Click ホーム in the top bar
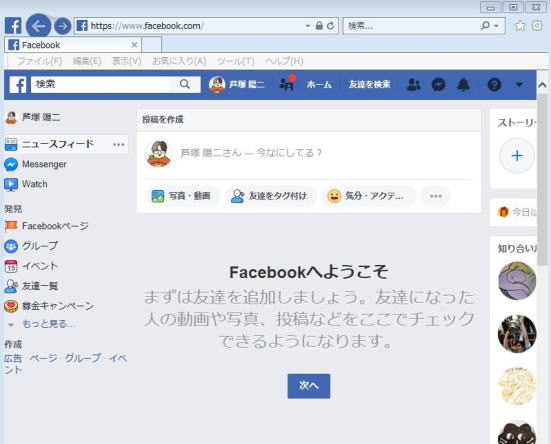This screenshot has width=551, height=444. [319, 85]
